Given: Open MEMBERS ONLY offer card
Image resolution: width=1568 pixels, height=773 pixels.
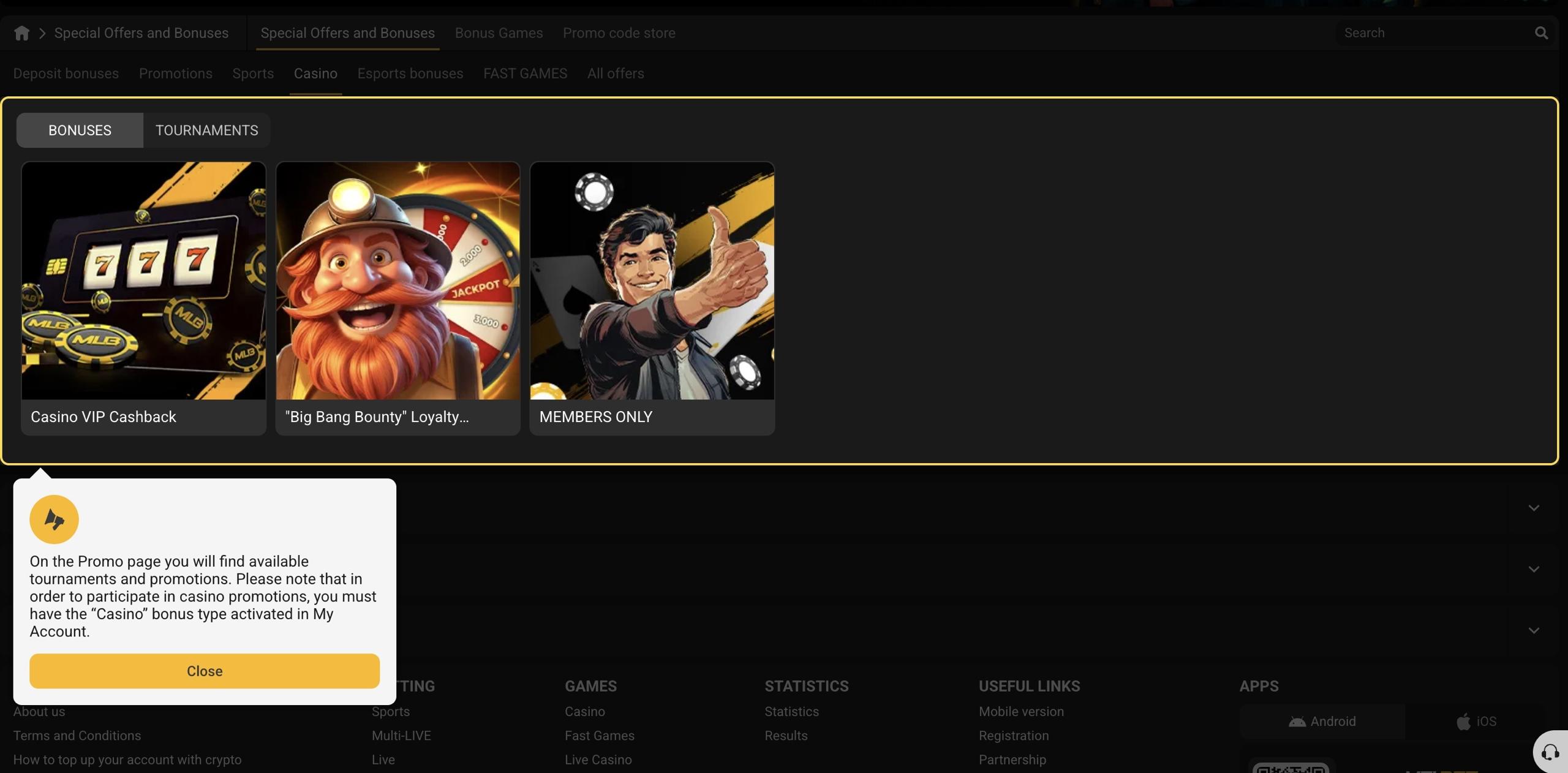Looking at the screenshot, I should [652, 298].
